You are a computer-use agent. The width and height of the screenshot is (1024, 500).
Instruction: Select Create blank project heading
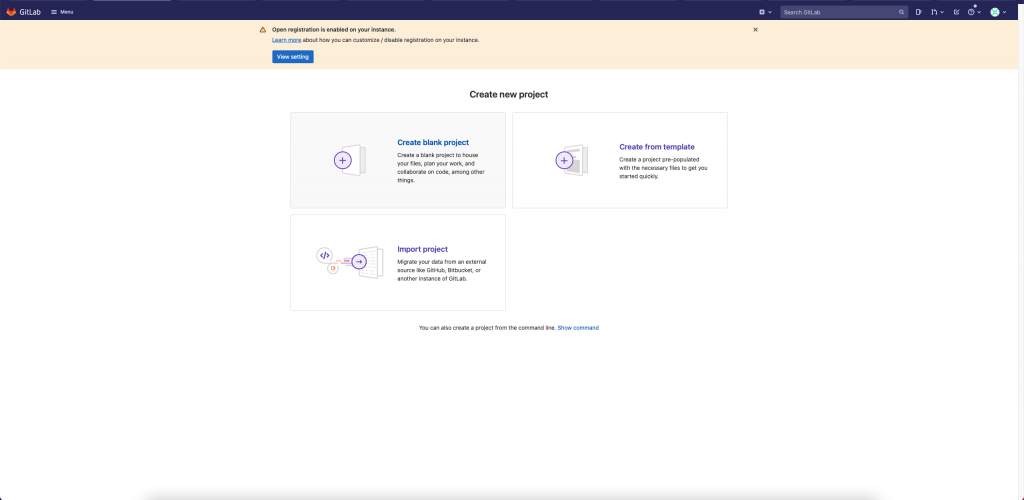(433, 142)
